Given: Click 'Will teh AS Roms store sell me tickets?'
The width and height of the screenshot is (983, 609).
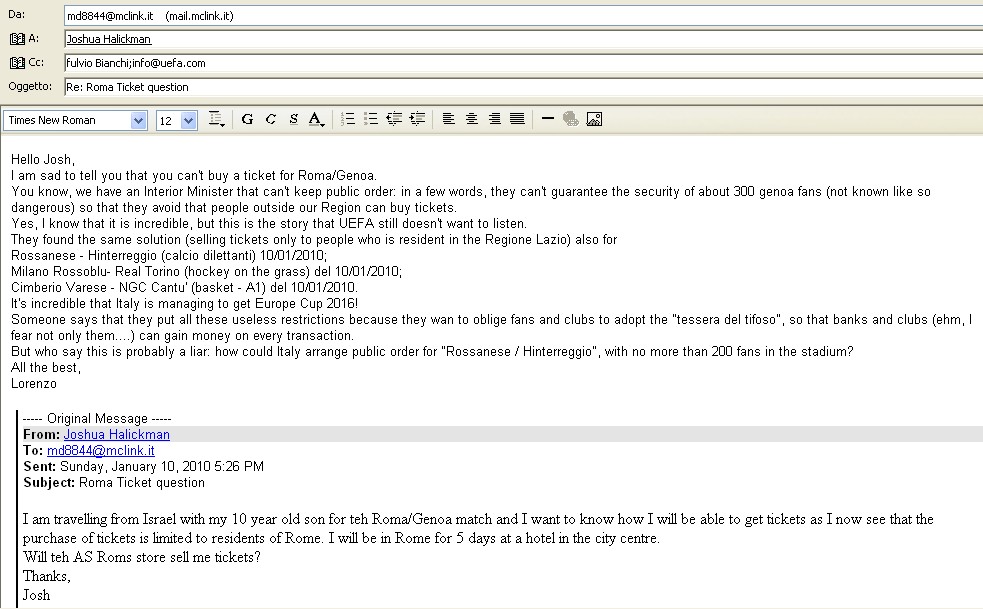Looking at the screenshot, I should click(142, 557).
